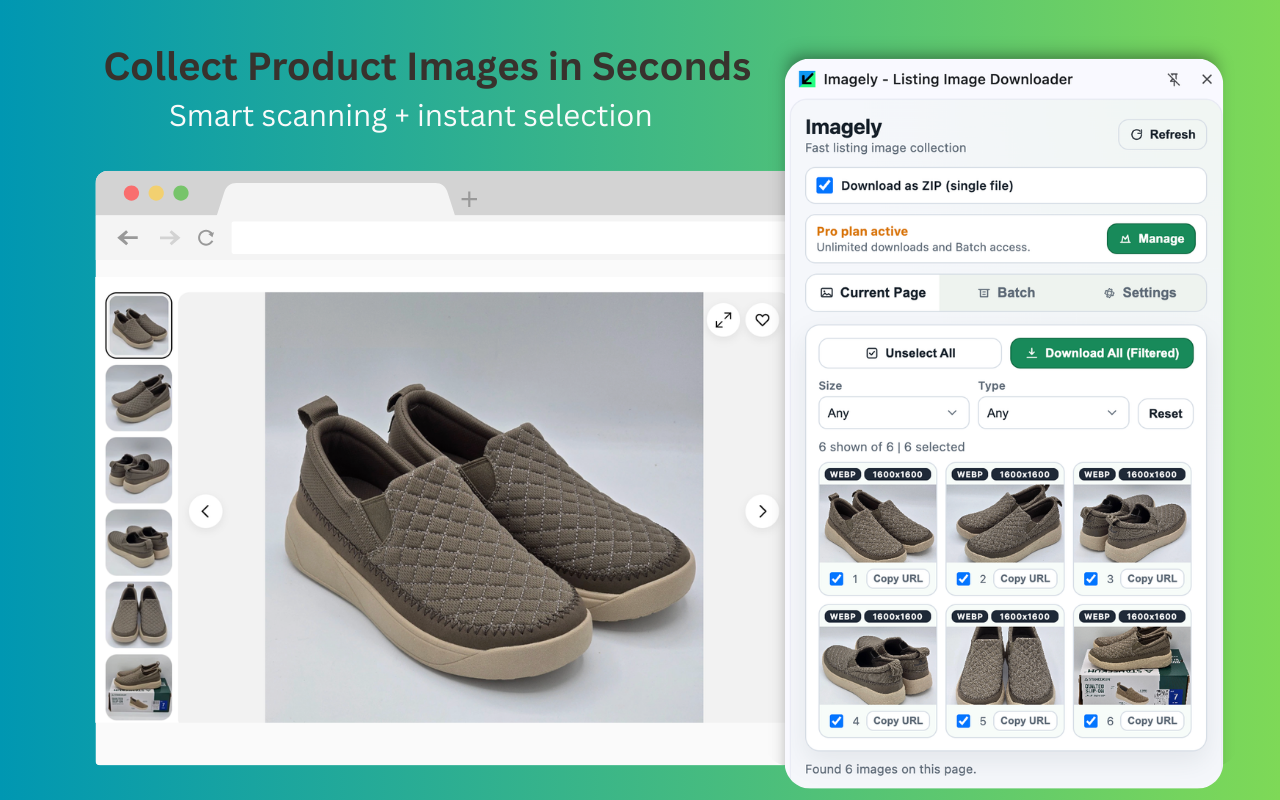The height and width of the screenshot is (800, 1280).
Task: Open the new browser tab plus icon
Action: [469, 199]
